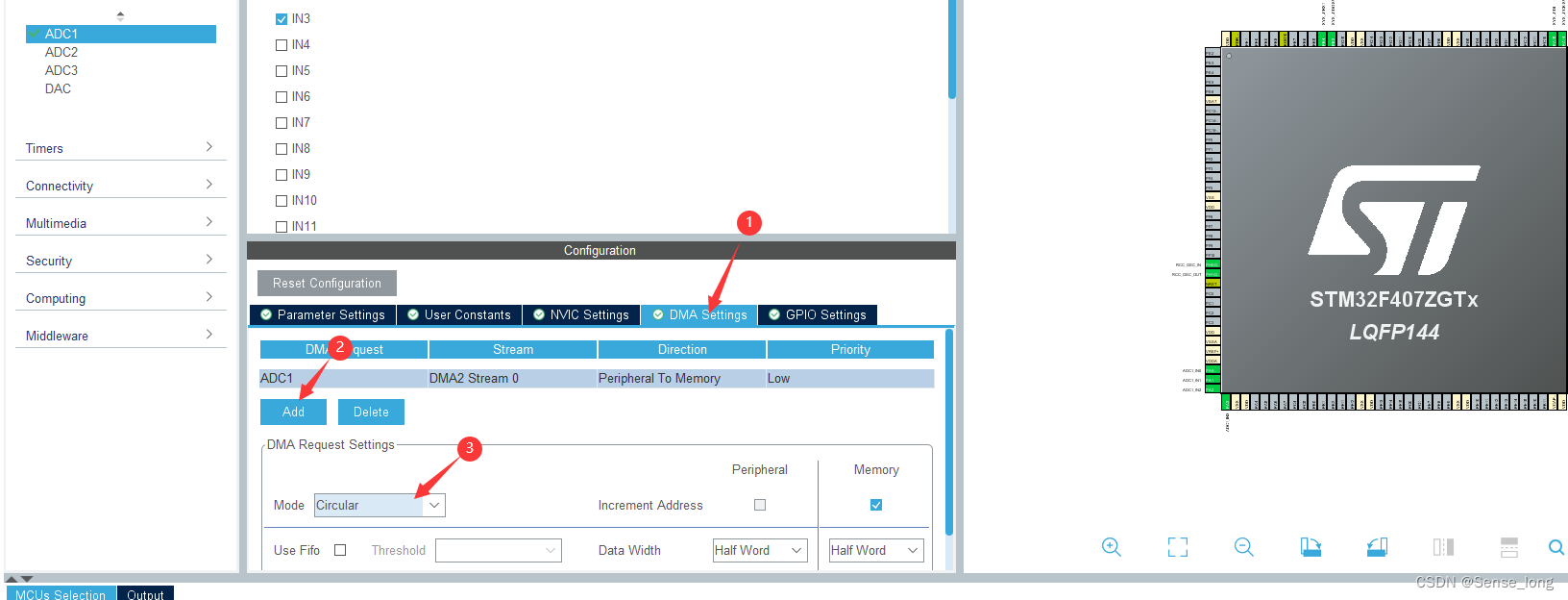Click Reset Configuration button
1568x600 pixels.
327,283
